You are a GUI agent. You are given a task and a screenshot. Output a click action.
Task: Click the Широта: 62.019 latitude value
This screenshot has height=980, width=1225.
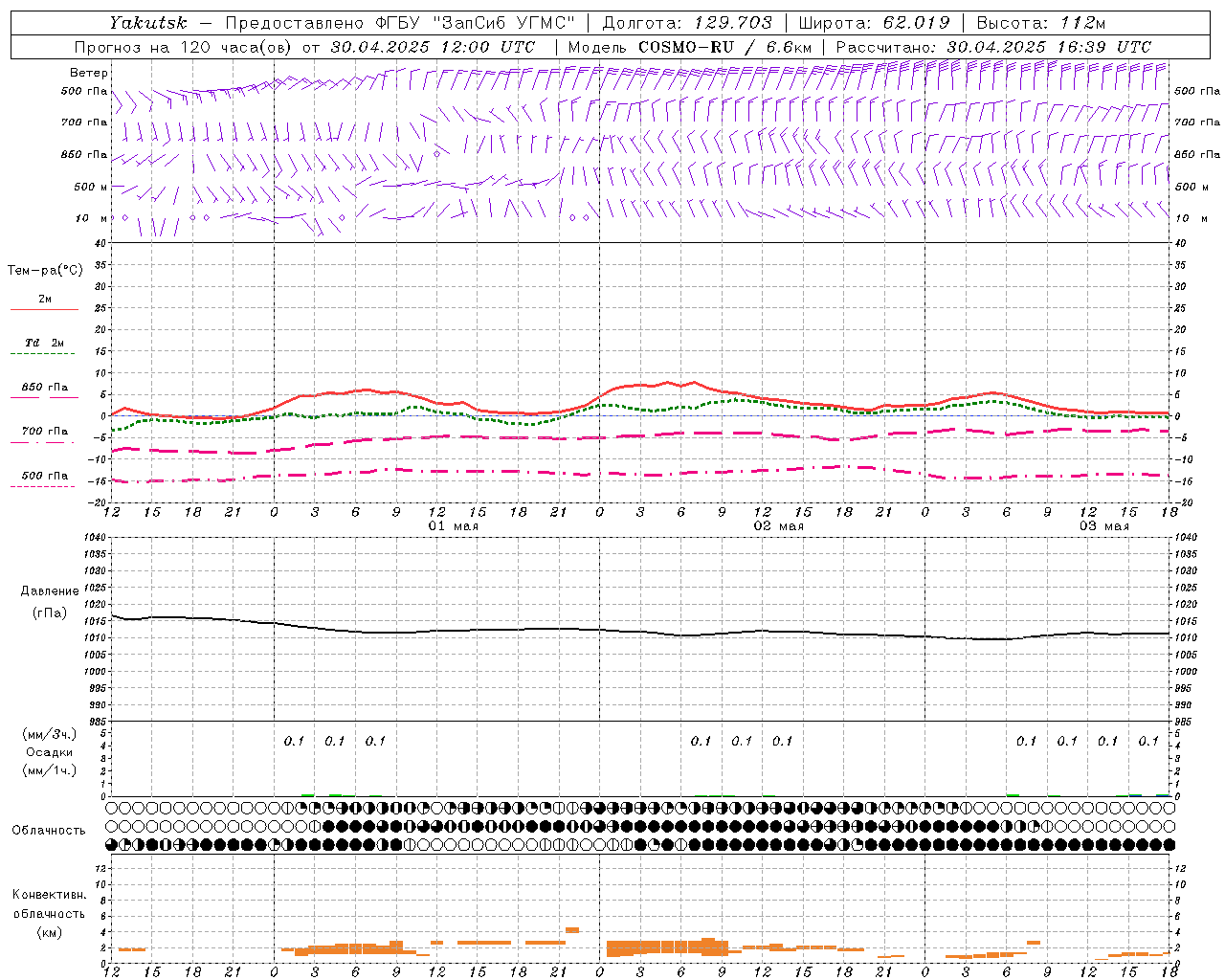click(x=875, y=23)
